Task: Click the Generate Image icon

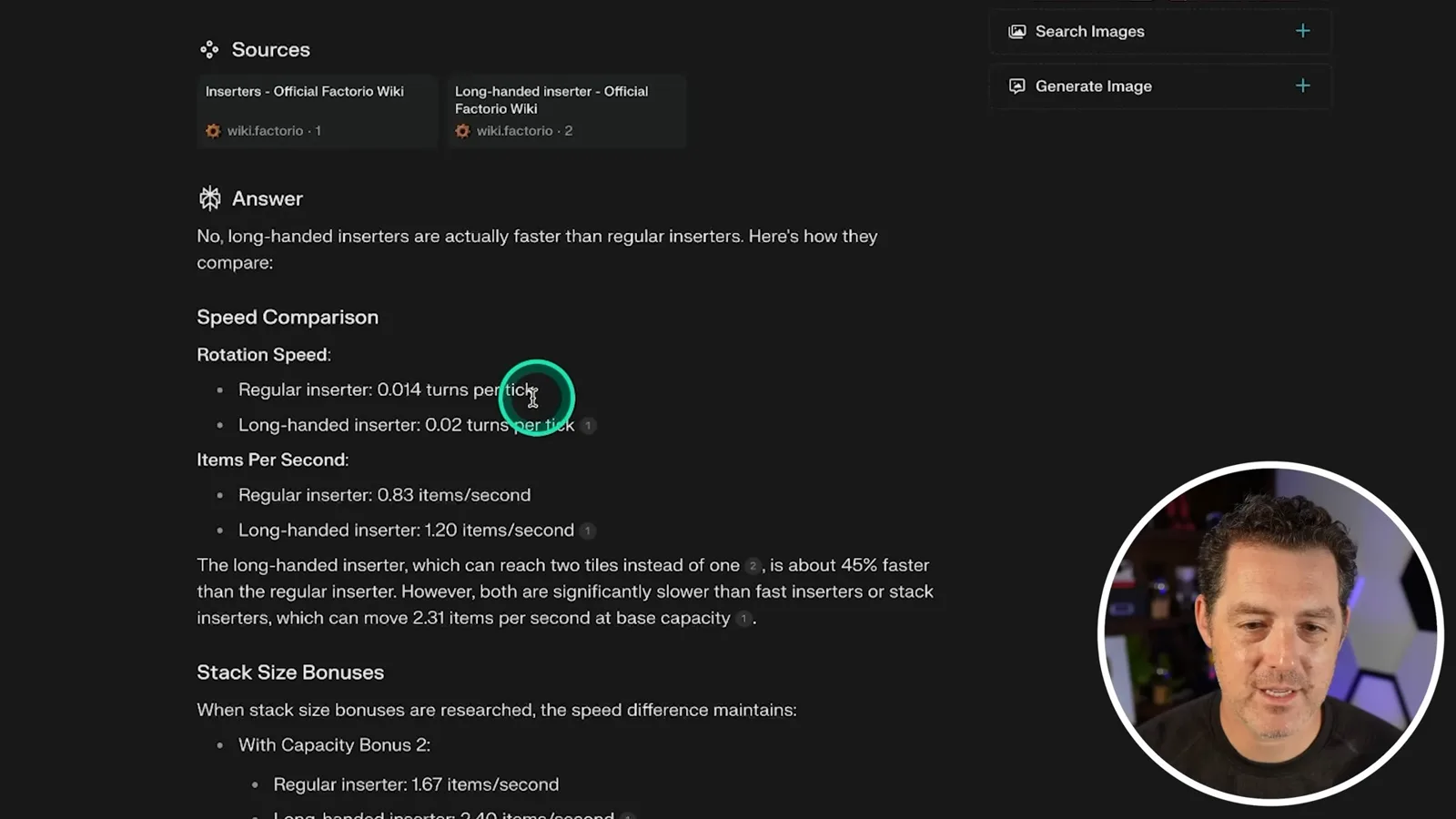Action: 1017,86
